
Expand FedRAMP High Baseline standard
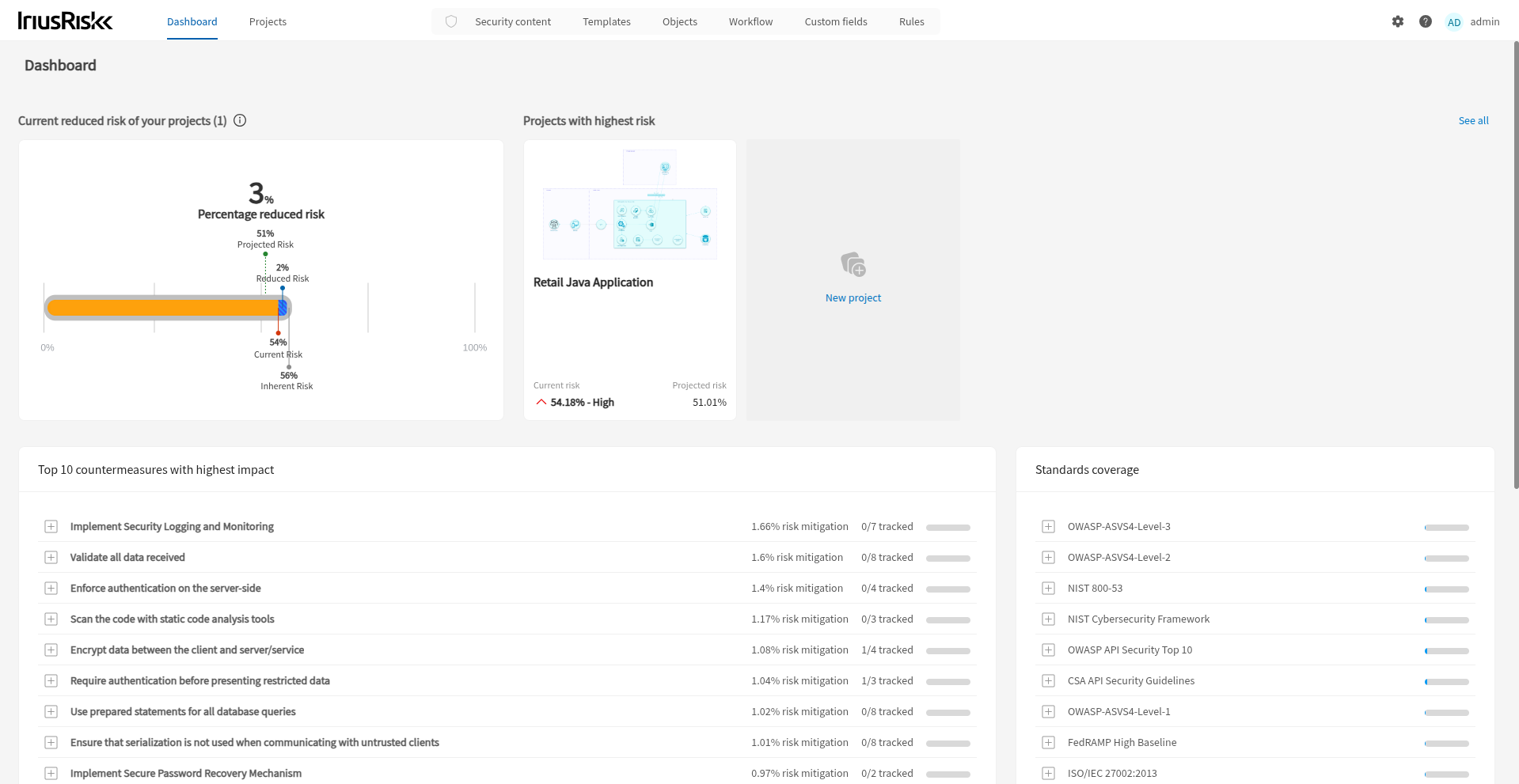tap(1048, 743)
